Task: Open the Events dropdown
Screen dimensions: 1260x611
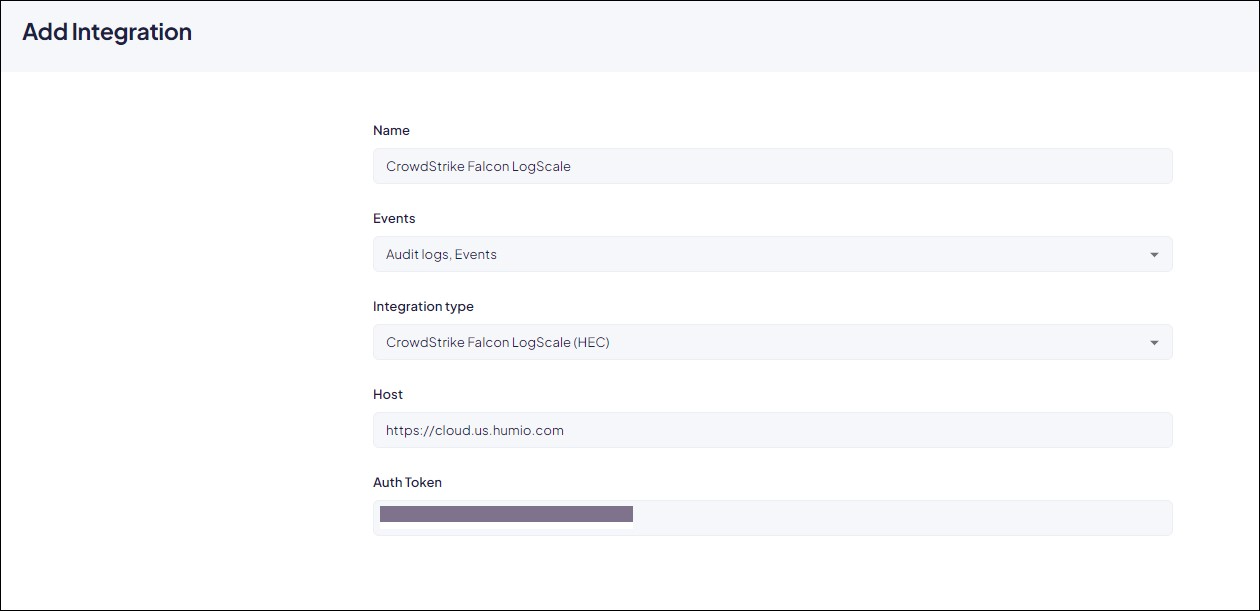Action: (772, 254)
